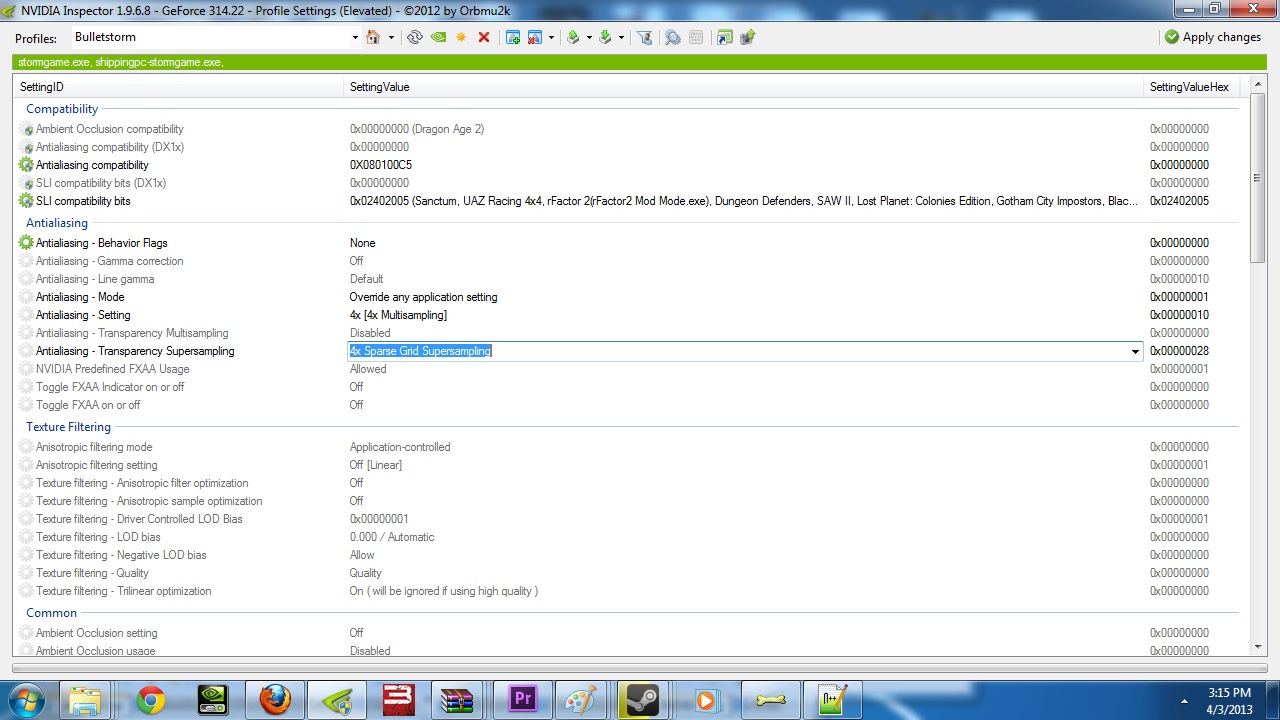Click the Apply changes button
Screen dimensions: 1280x720
coord(1213,37)
